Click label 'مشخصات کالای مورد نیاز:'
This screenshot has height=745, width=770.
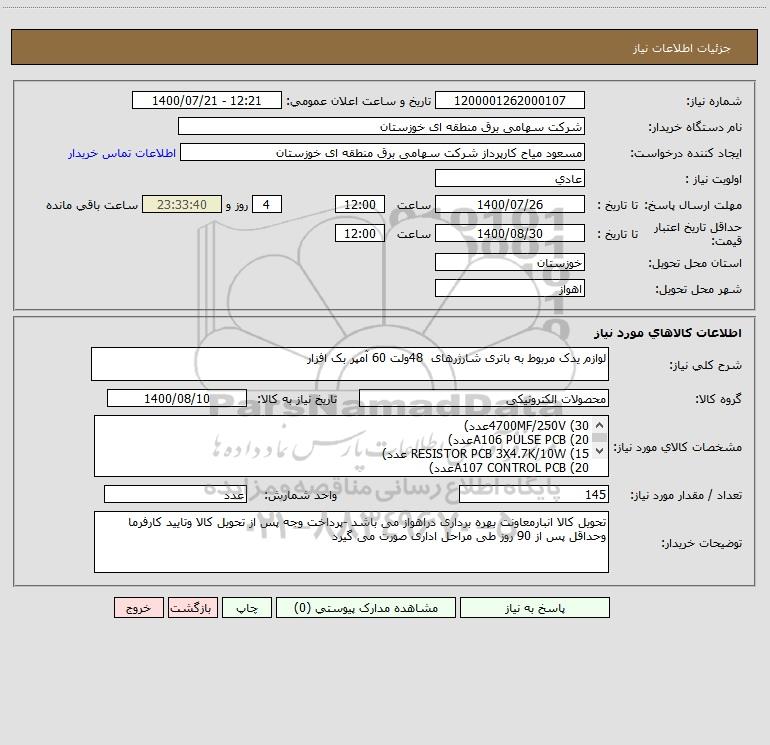pos(678,447)
